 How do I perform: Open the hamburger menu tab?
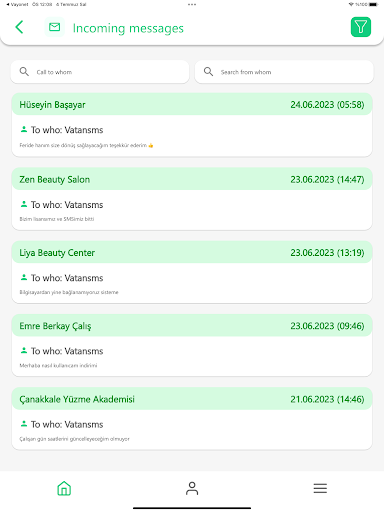(320, 488)
